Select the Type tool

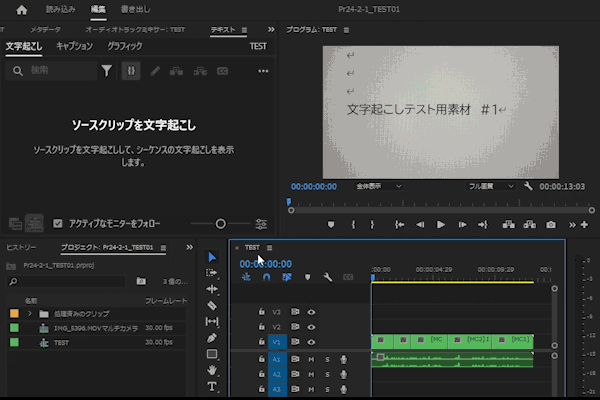212,387
